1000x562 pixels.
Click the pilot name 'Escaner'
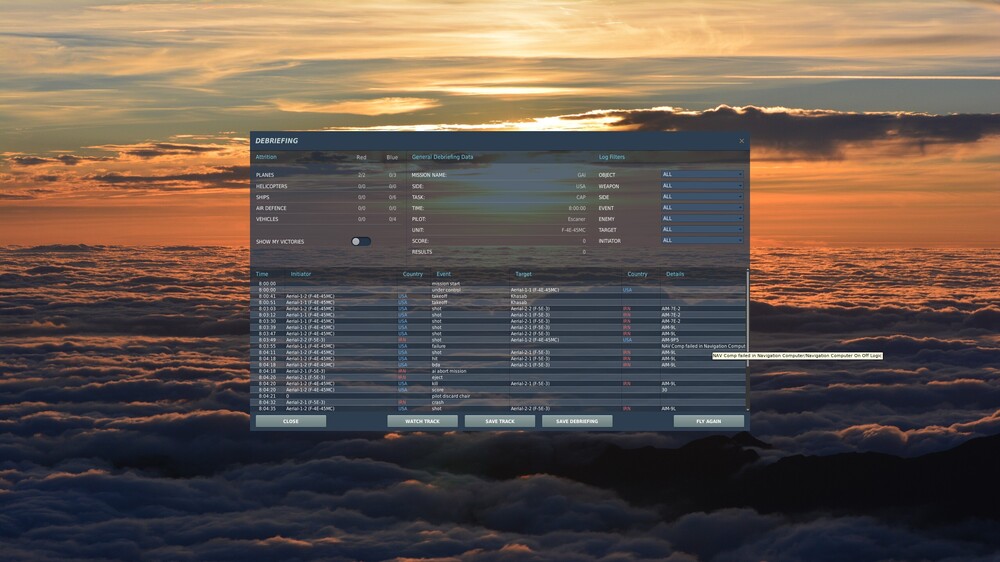point(577,219)
